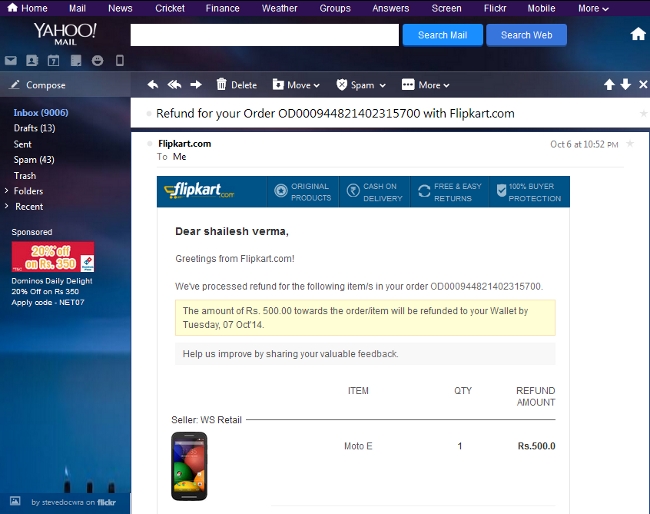Click Cash on Delivery rupee icon
The image size is (650, 514).
click(x=353, y=191)
